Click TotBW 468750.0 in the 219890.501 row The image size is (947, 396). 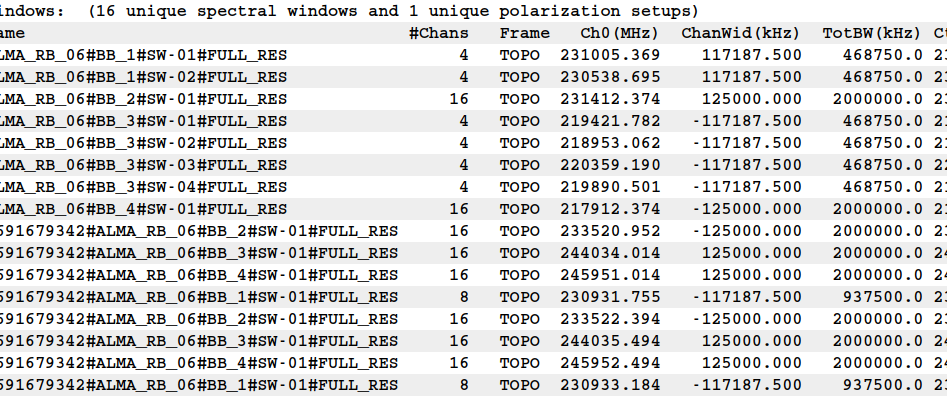tap(882, 187)
